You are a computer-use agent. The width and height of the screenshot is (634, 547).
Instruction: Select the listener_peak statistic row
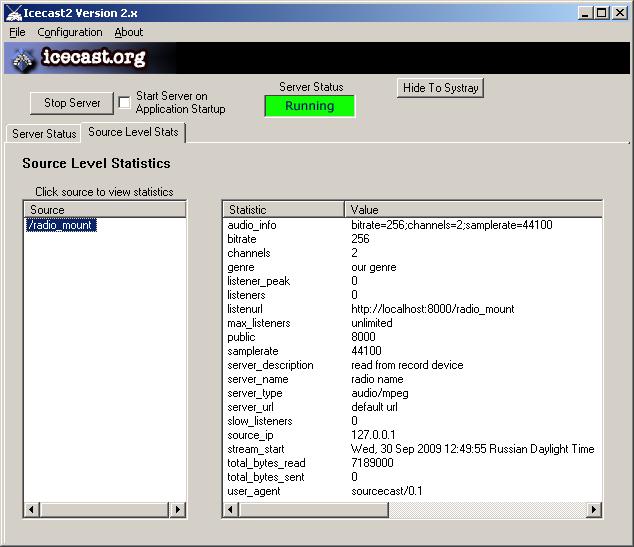(412, 281)
